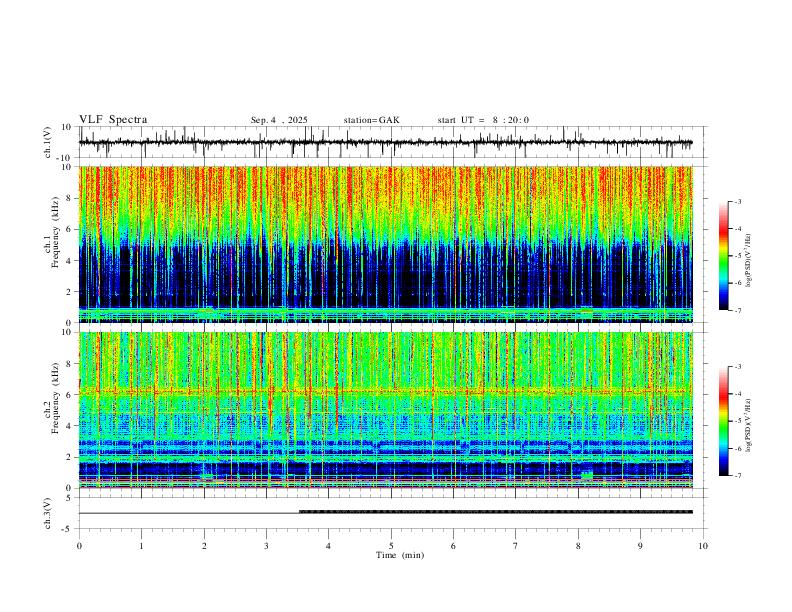Click inside the ch.2 frequency spectrogram

tap(386, 410)
